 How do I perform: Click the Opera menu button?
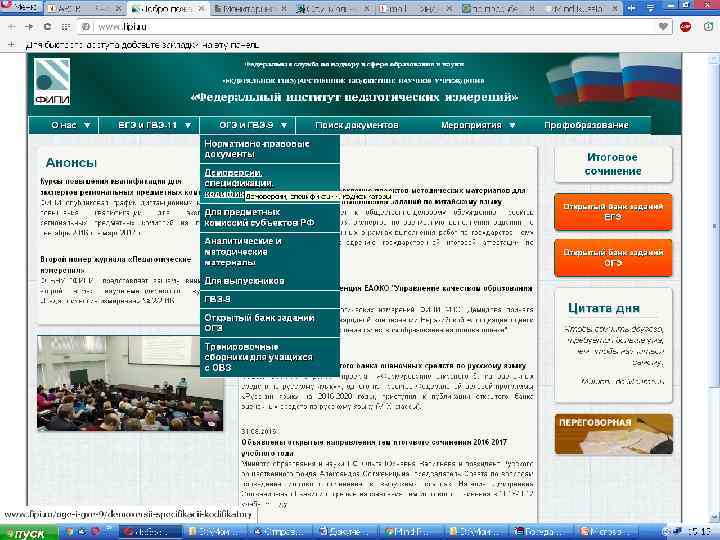point(21,6)
